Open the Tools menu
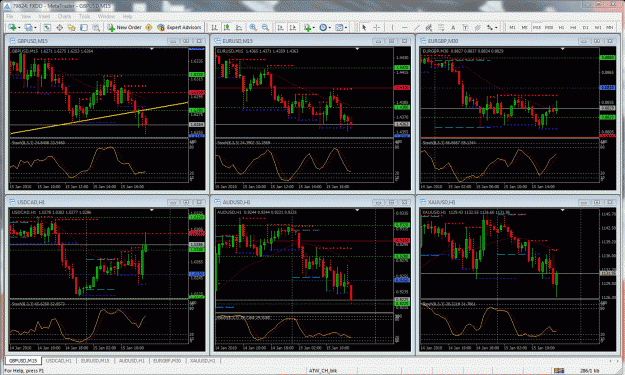 pyautogui.click(x=84, y=16)
